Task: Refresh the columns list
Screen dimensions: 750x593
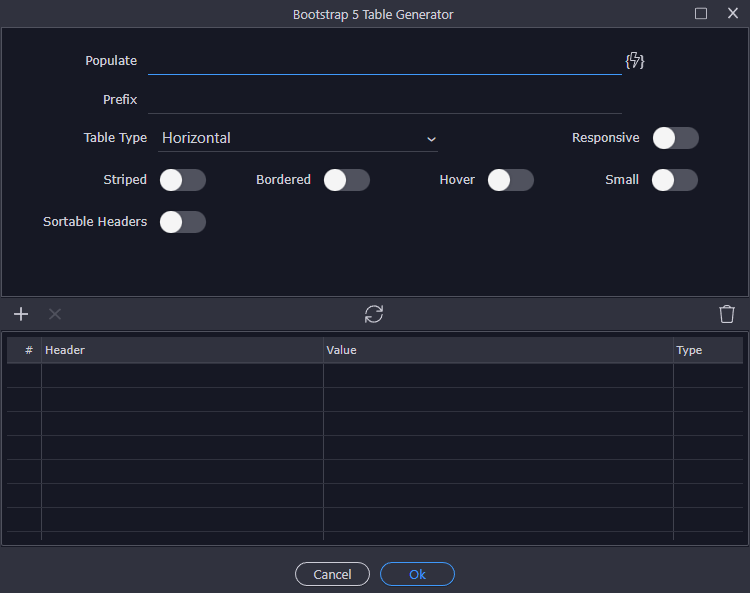Action: [x=374, y=314]
